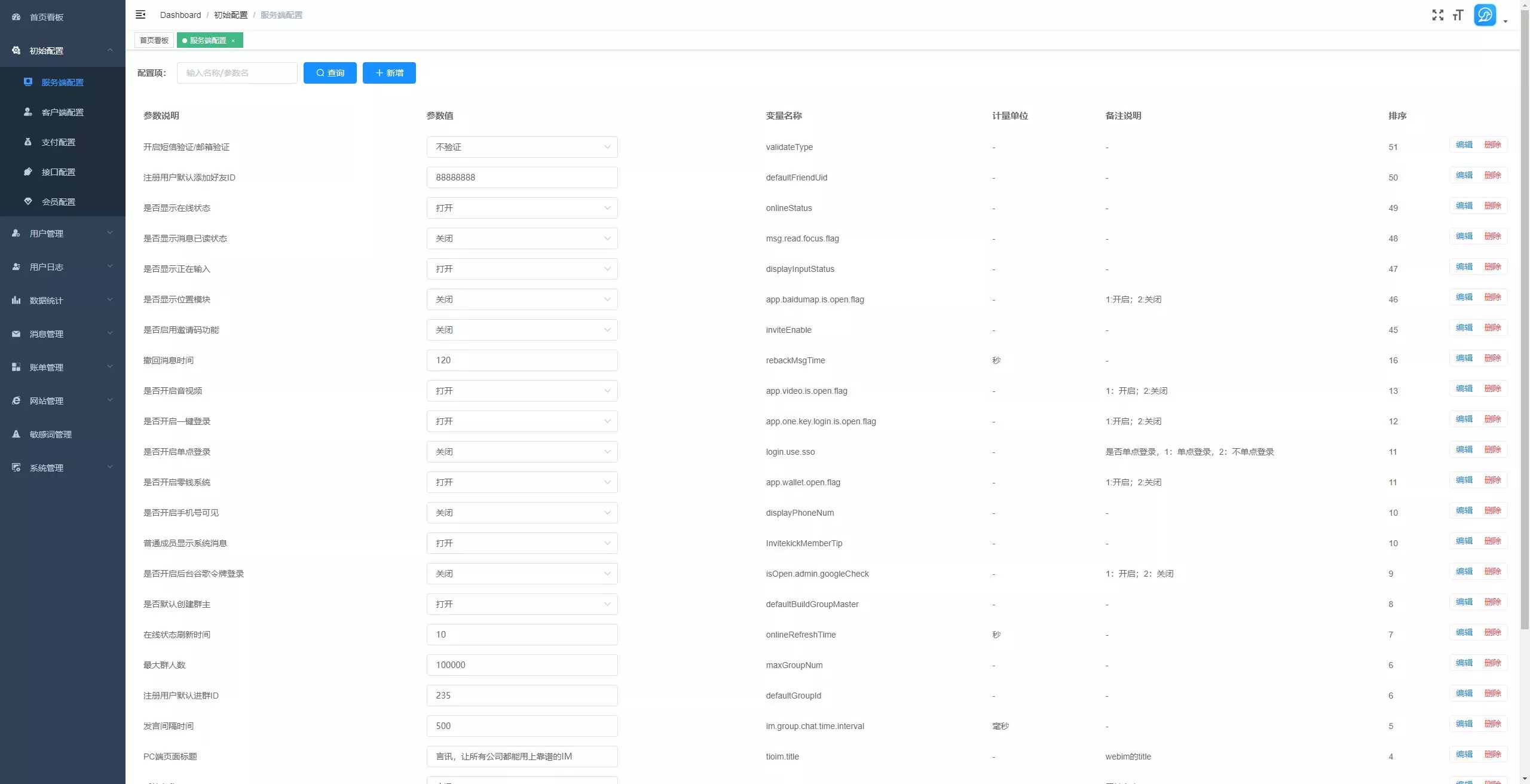Click the 查询 search button
Image resolution: width=1530 pixels, height=784 pixels.
tap(330, 73)
